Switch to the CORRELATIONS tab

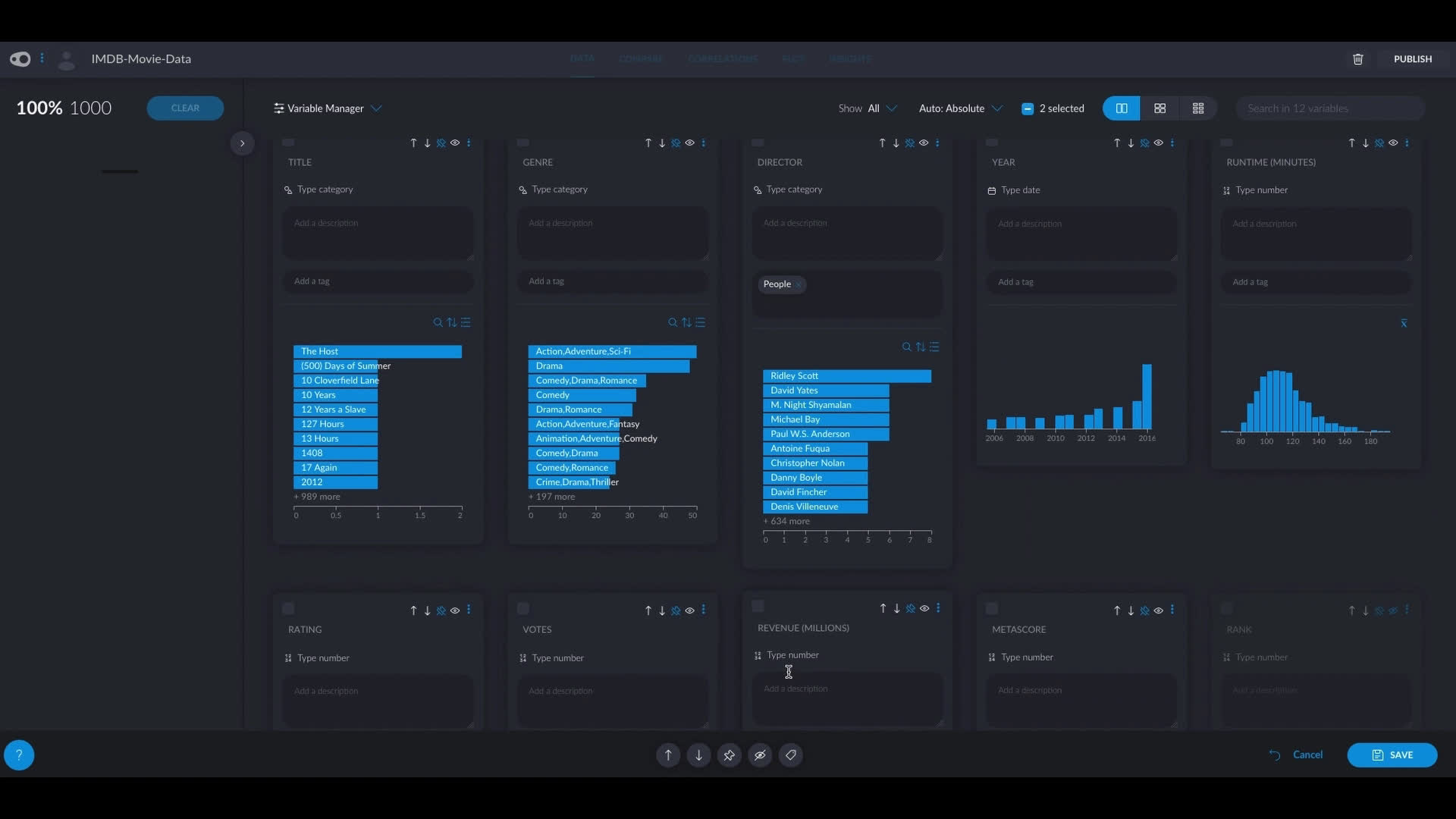722,58
